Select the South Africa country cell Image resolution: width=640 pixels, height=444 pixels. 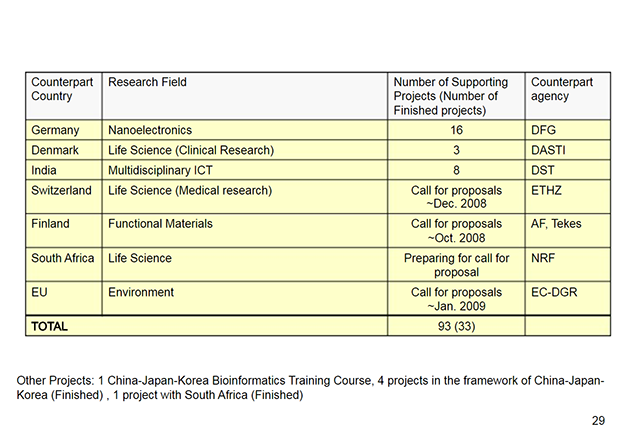(63, 258)
